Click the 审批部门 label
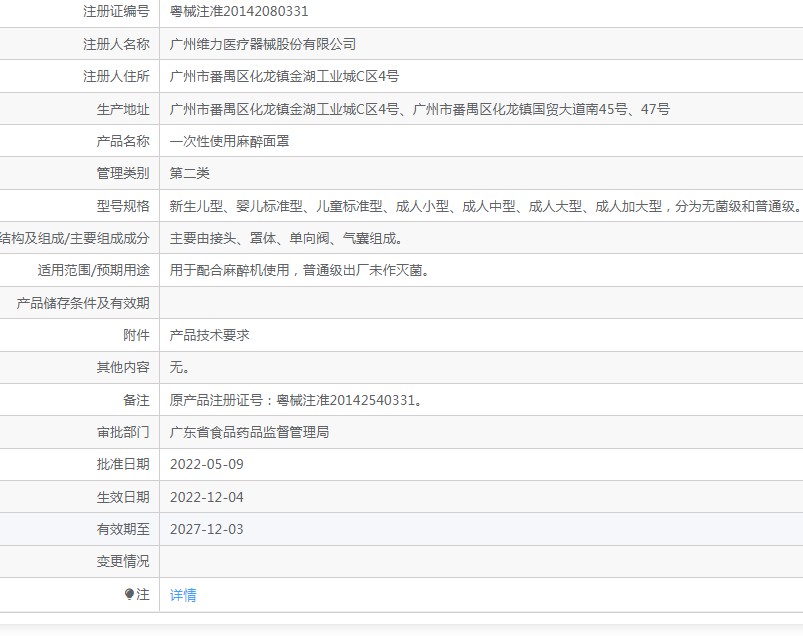 pyautogui.click(x=123, y=432)
